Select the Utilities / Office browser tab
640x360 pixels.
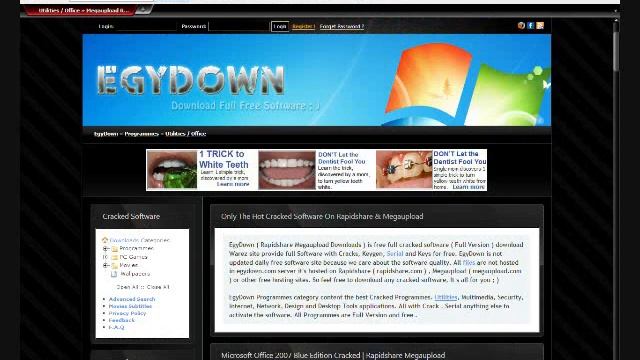point(82,11)
